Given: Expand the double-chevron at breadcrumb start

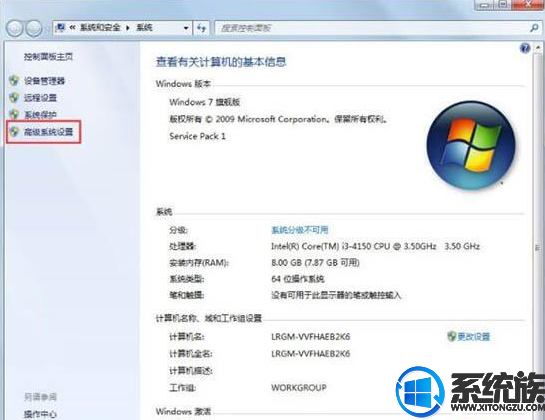Looking at the screenshot, I should [x=72, y=27].
